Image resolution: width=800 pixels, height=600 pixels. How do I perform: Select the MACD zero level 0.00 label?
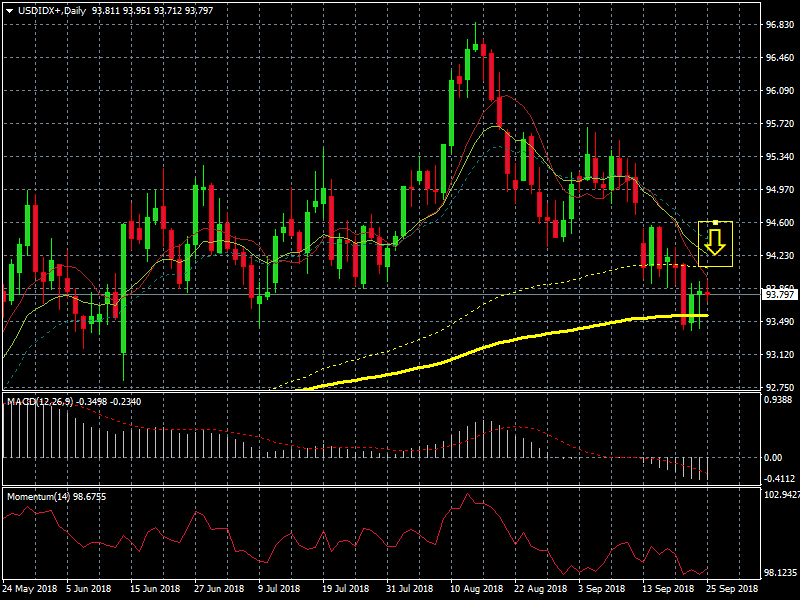[774, 457]
